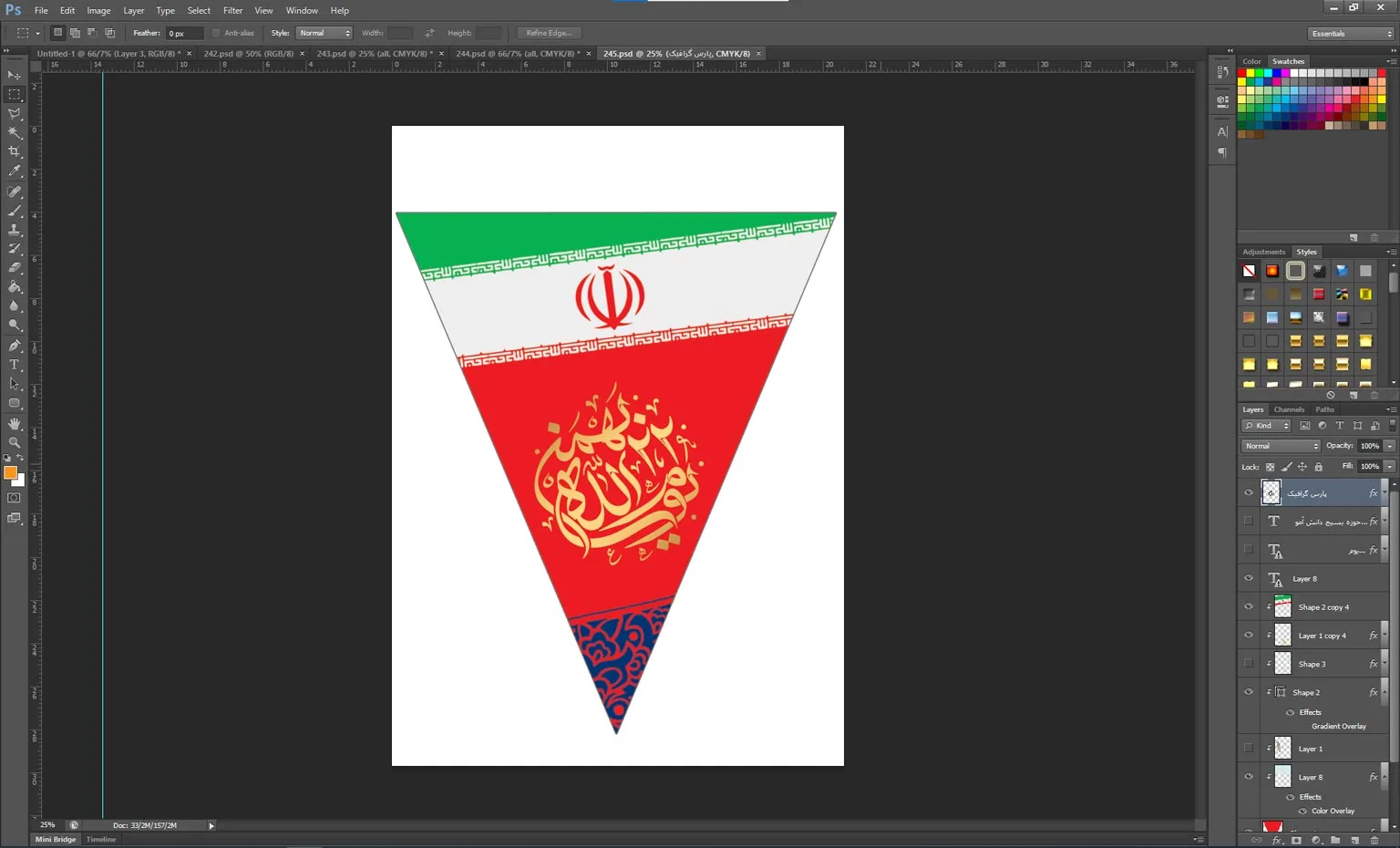
Task: Show the Shape 3 layer
Action: coord(1249,663)
